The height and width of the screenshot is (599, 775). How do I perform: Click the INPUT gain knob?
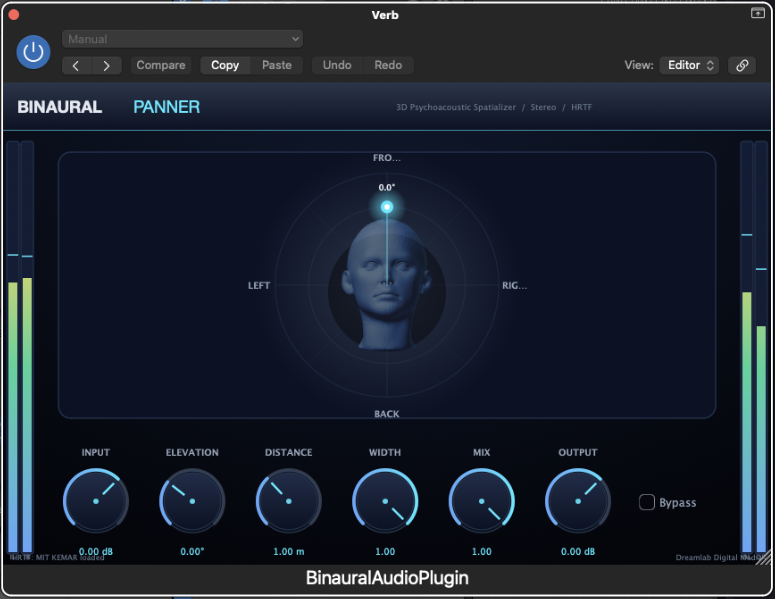pos(96,501)
